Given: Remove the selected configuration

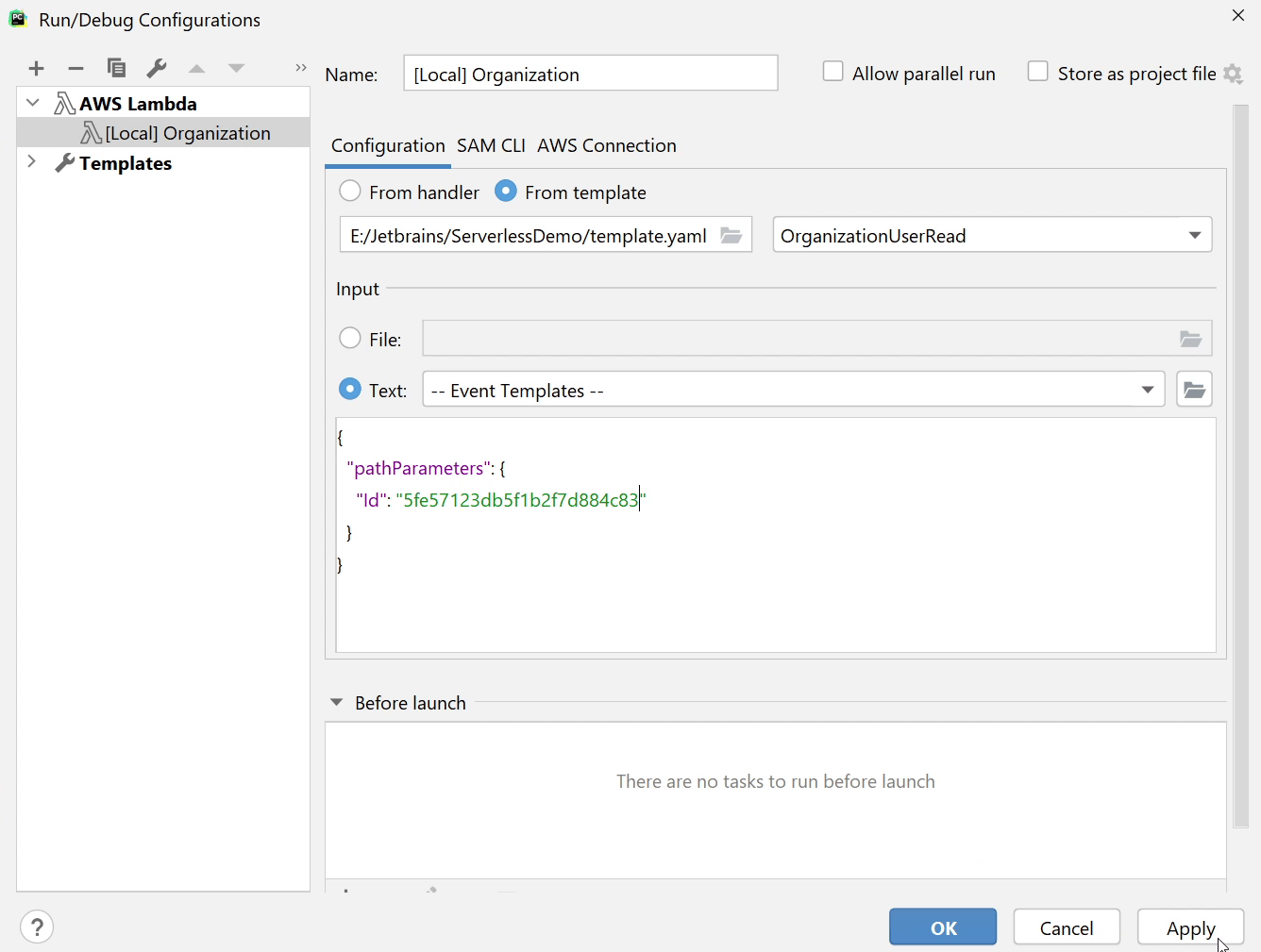Looking at the screenshot, I should [x=76, y=68].
